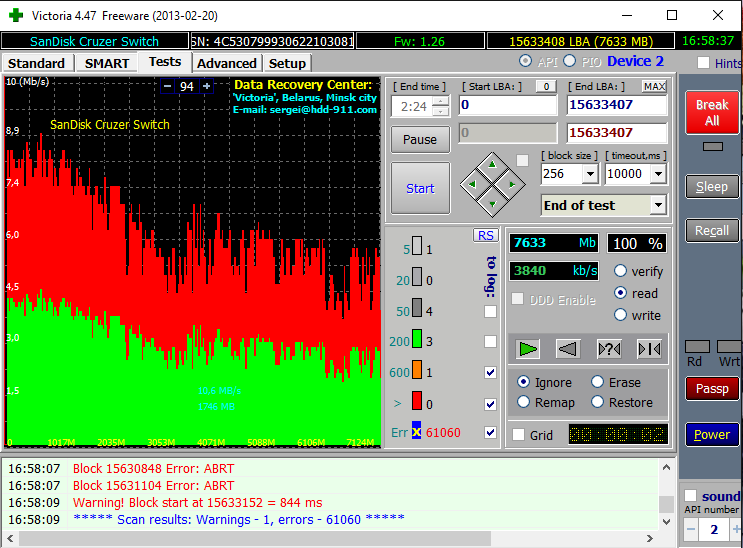Open the End of test dropdown
This screenshot has width=743, height=548.
[657, 205]
